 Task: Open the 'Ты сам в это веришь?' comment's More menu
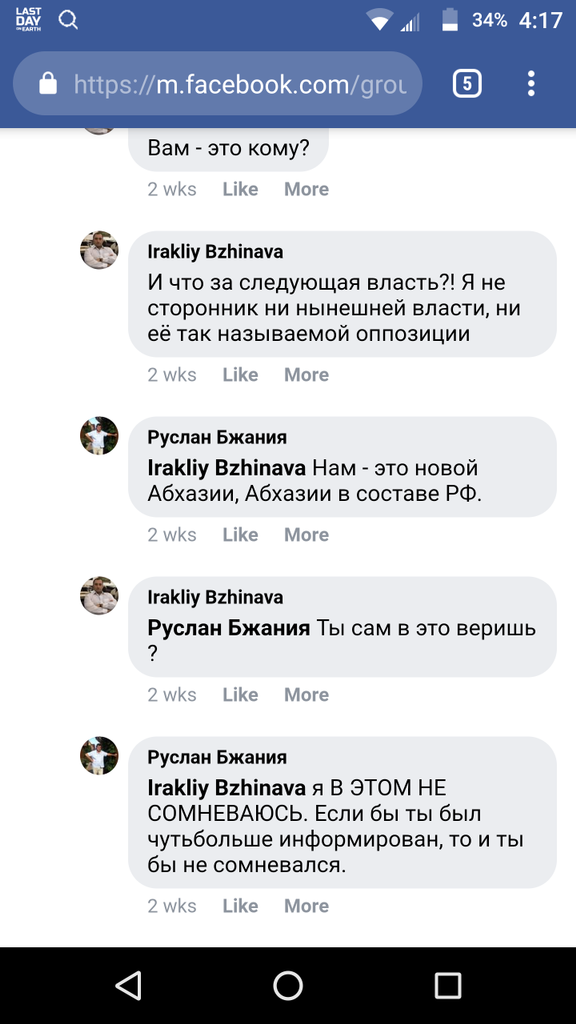pyautogui.click(x=306, y=694)
